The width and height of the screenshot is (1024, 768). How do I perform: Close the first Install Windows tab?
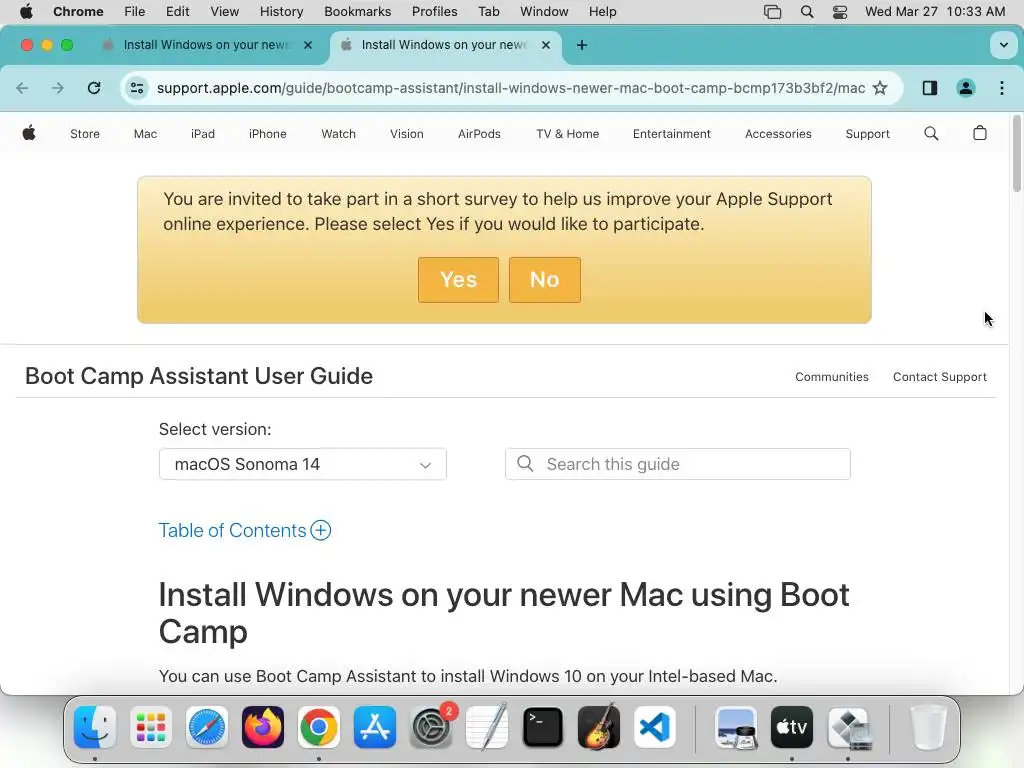coord(308,45)
